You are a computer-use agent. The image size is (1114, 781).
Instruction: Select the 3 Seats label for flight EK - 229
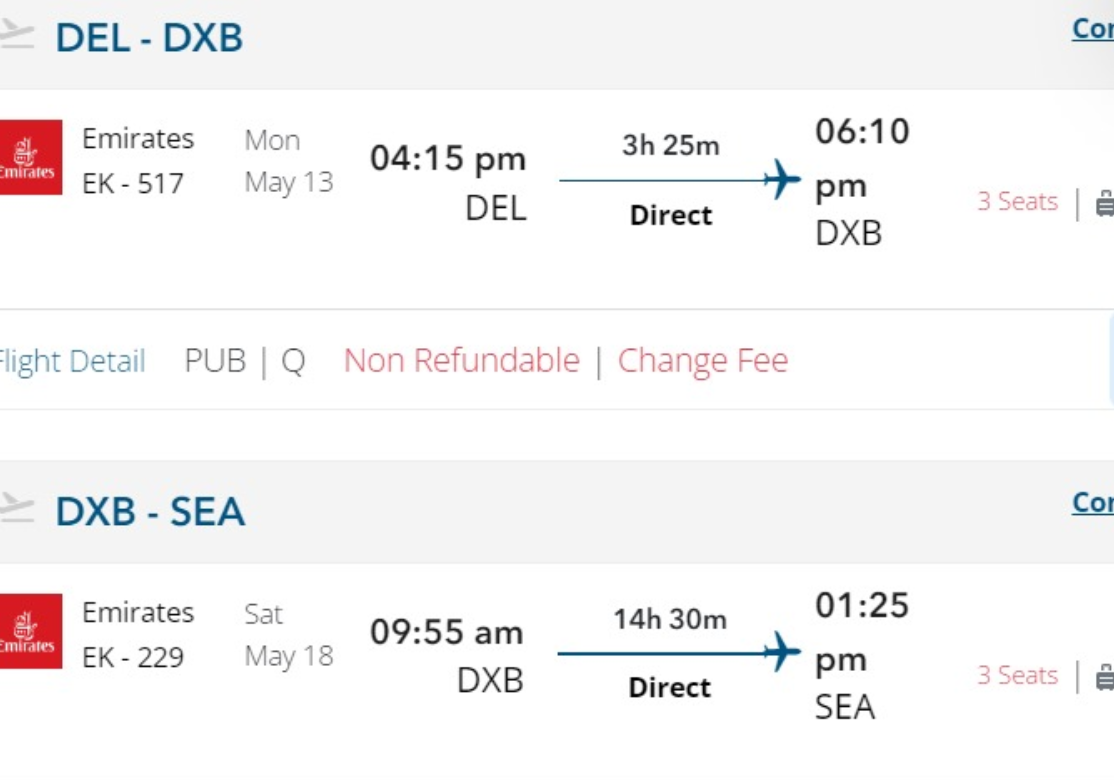click(1016, 676)
